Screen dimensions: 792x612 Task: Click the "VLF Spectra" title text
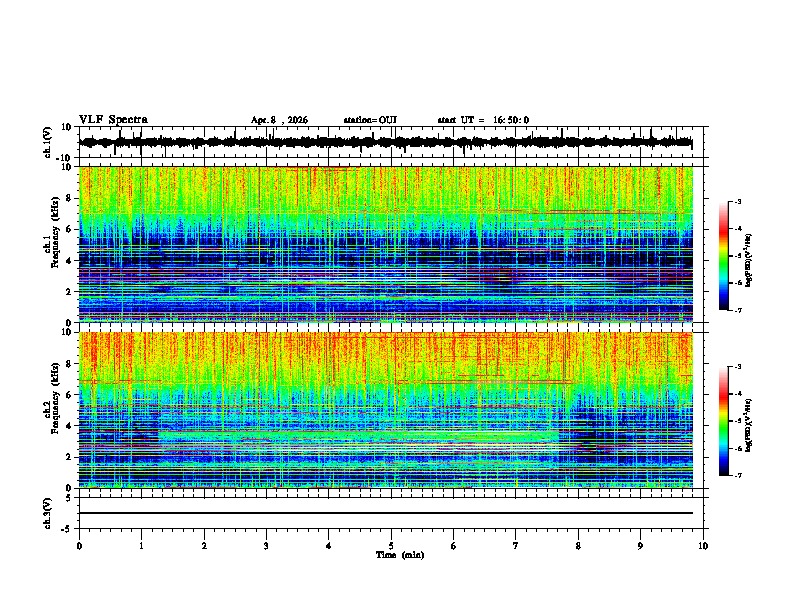(113, 120)
